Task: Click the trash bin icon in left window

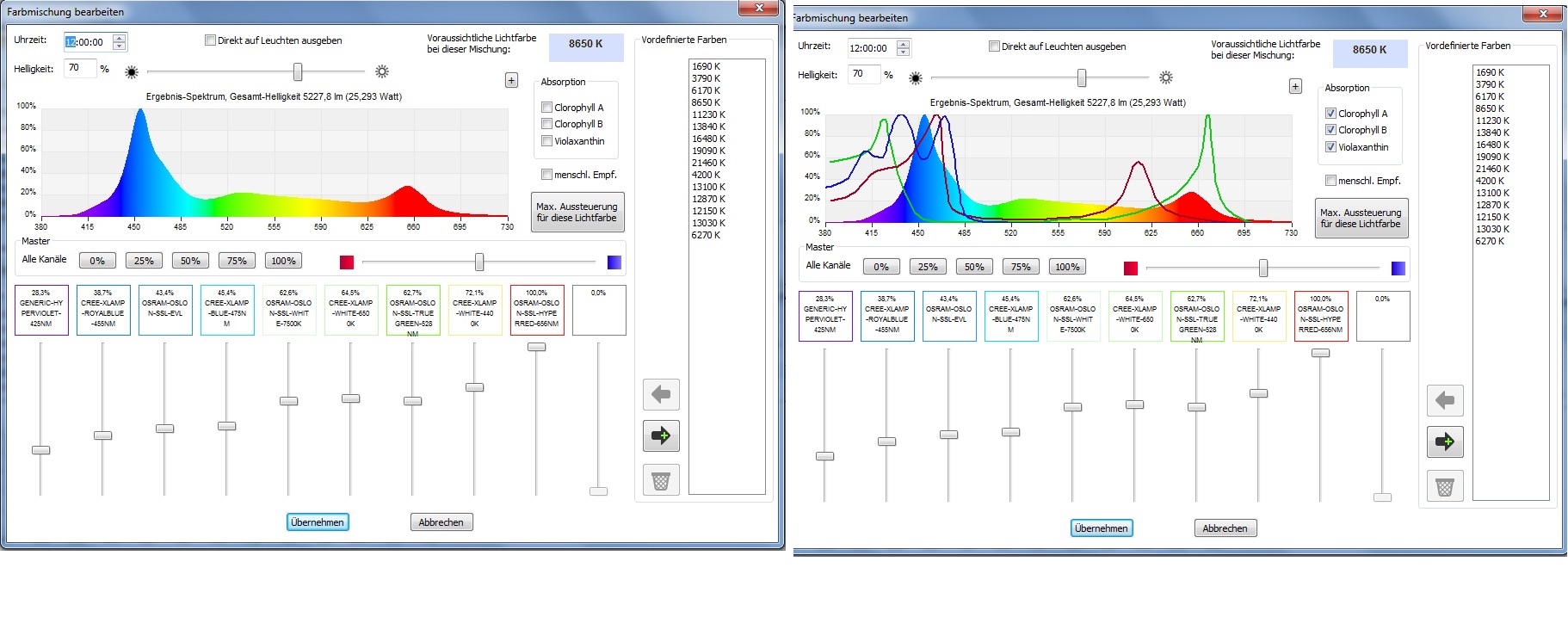Action: coord(661,480)
